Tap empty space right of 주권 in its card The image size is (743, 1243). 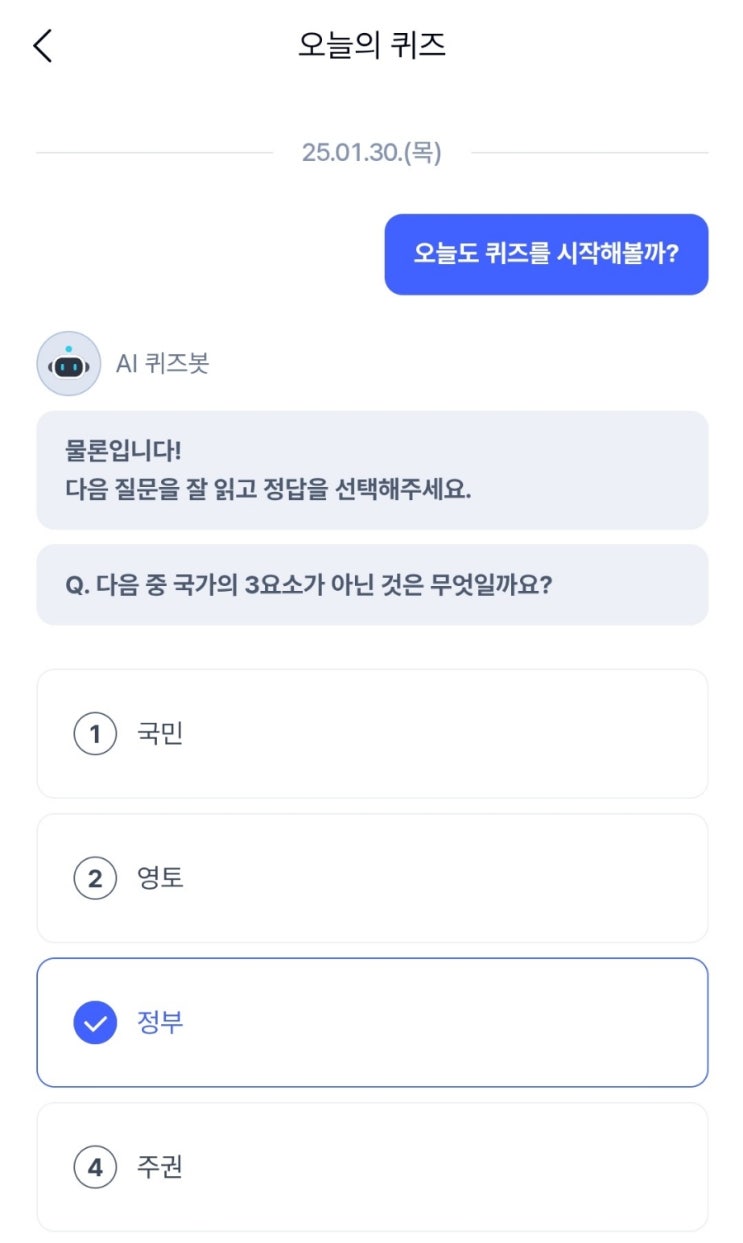[x=450, y=1167]
